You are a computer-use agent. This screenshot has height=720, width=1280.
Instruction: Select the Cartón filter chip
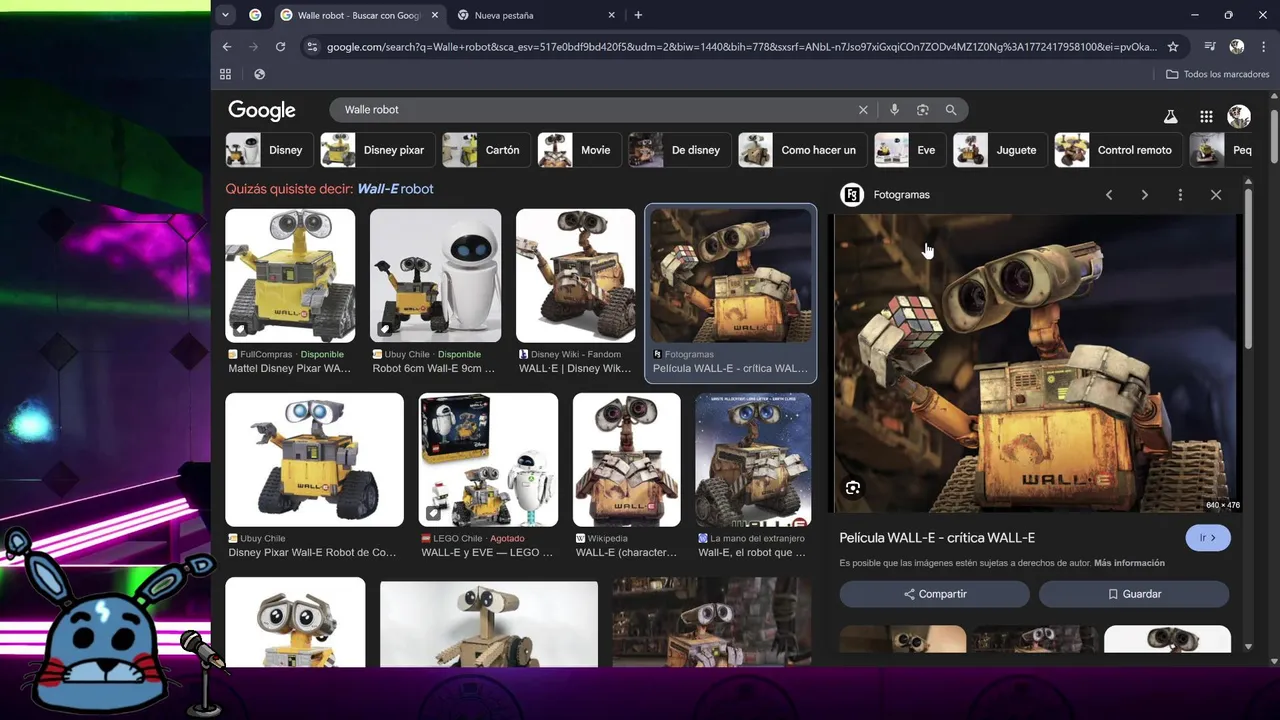[486, 150]
